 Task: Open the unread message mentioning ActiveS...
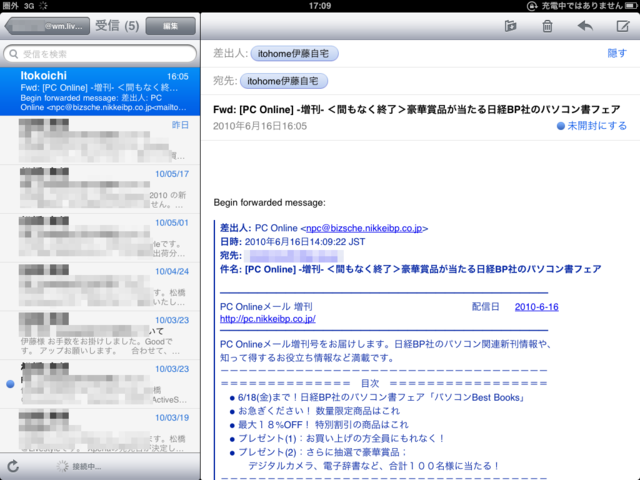100,384
